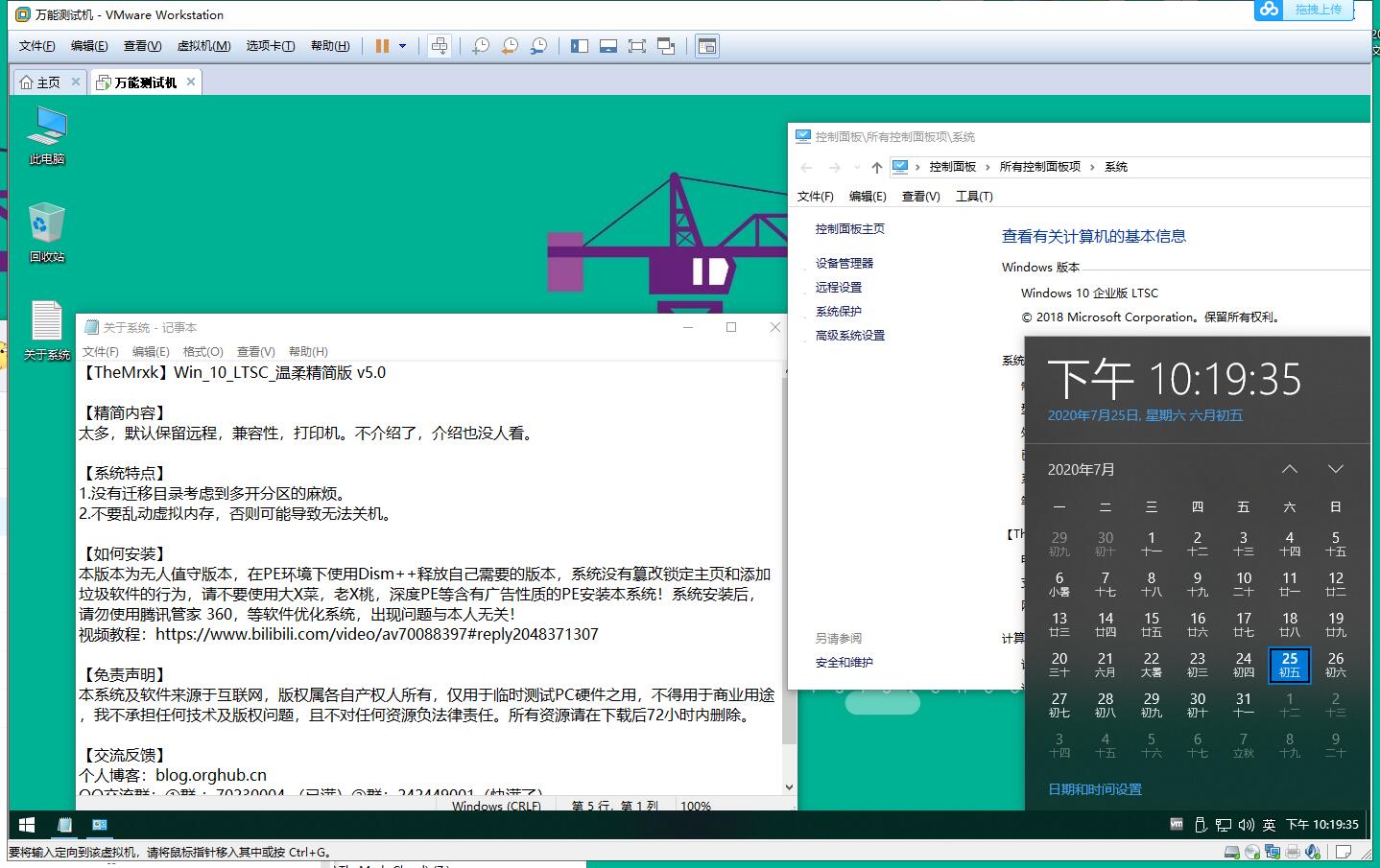Mute the guest volume via the speaker tray icon

1248,824
